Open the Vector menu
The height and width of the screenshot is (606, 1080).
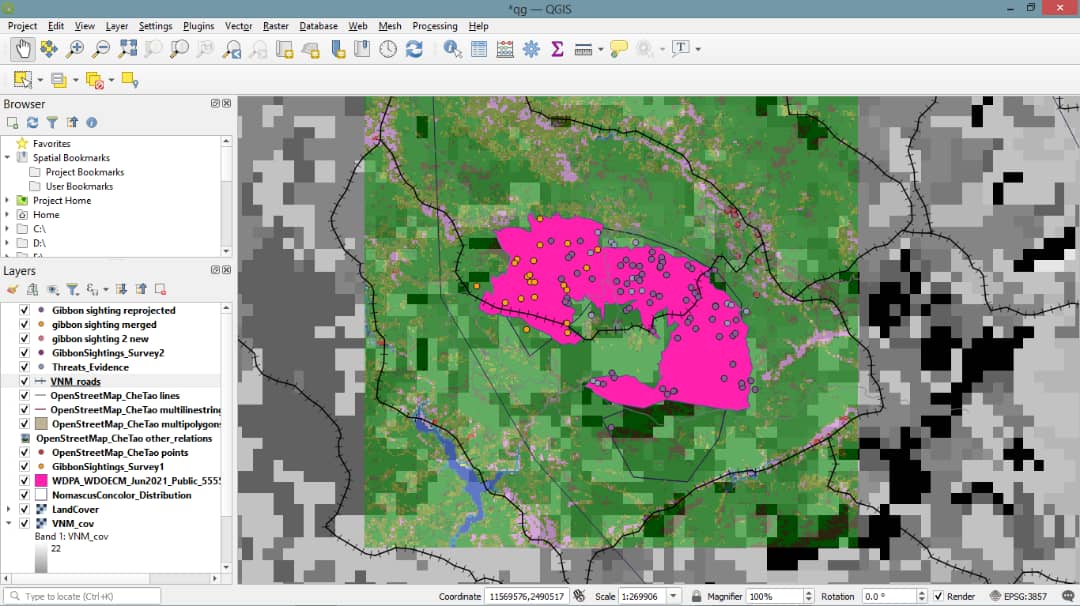point(238,25)
